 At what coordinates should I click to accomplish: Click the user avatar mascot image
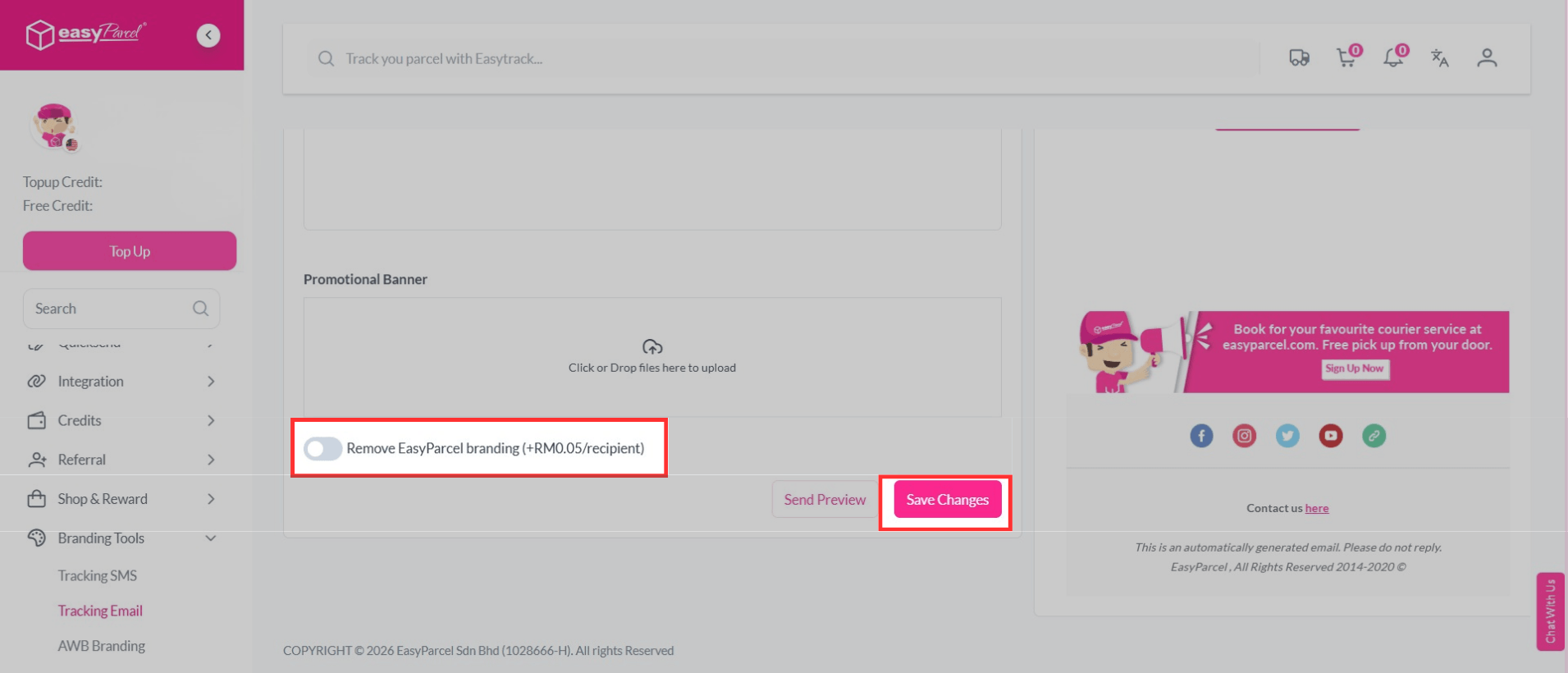click(54, 127)
